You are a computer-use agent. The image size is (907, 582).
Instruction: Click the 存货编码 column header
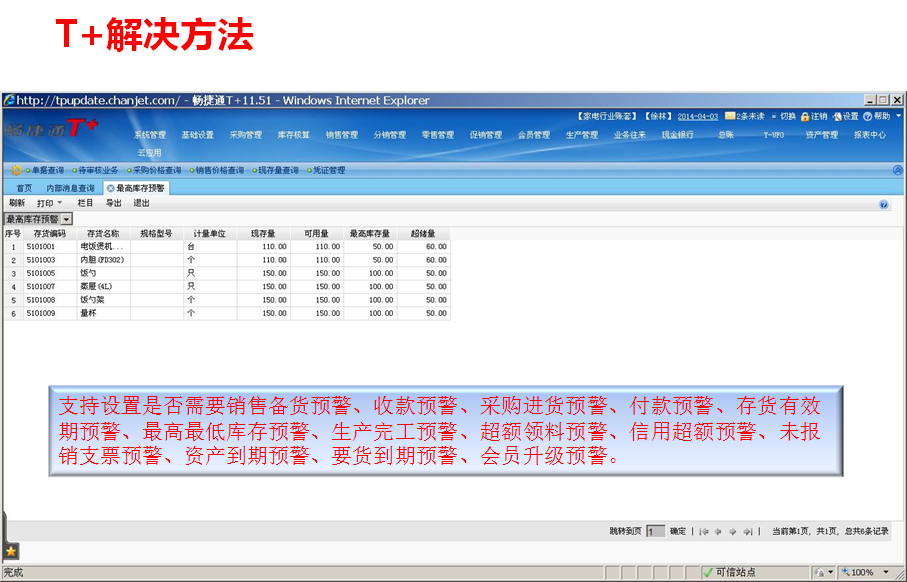(50, 234)
